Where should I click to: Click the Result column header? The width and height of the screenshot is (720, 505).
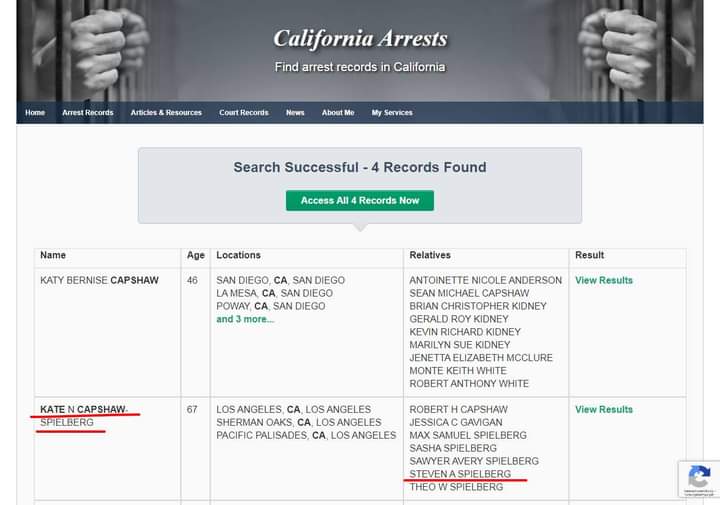click(590, 256)
